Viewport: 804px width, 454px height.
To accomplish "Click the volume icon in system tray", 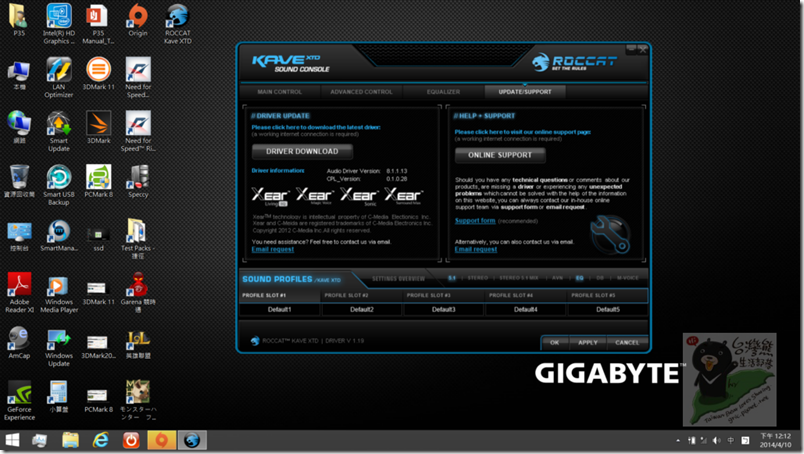I will [717, 441].
